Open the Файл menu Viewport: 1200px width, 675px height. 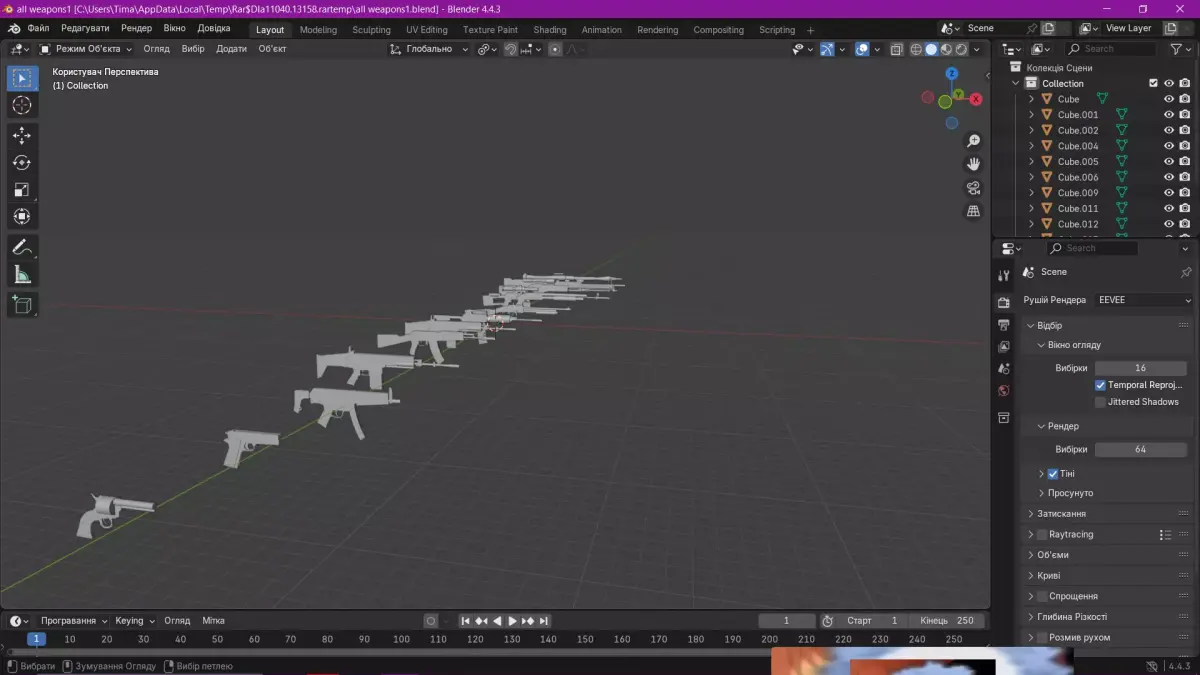pos(39,29)
